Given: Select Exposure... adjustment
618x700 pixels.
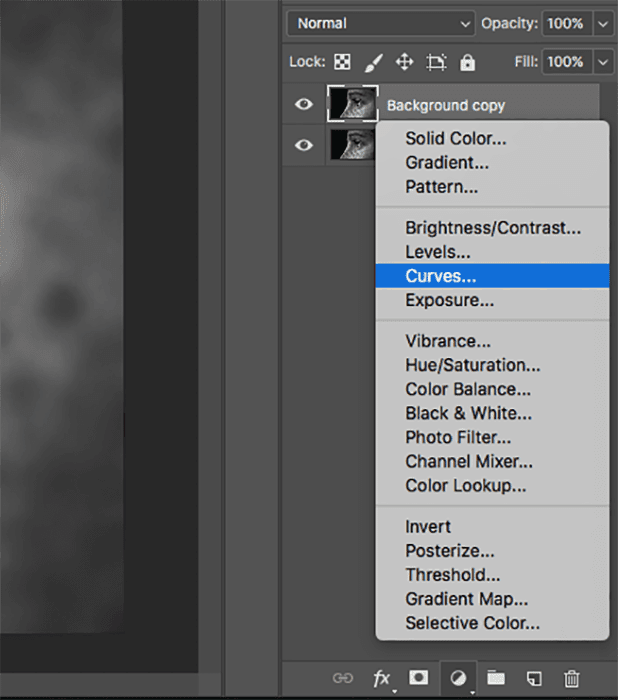Looking at the screenshot, I should pos(493,300).
